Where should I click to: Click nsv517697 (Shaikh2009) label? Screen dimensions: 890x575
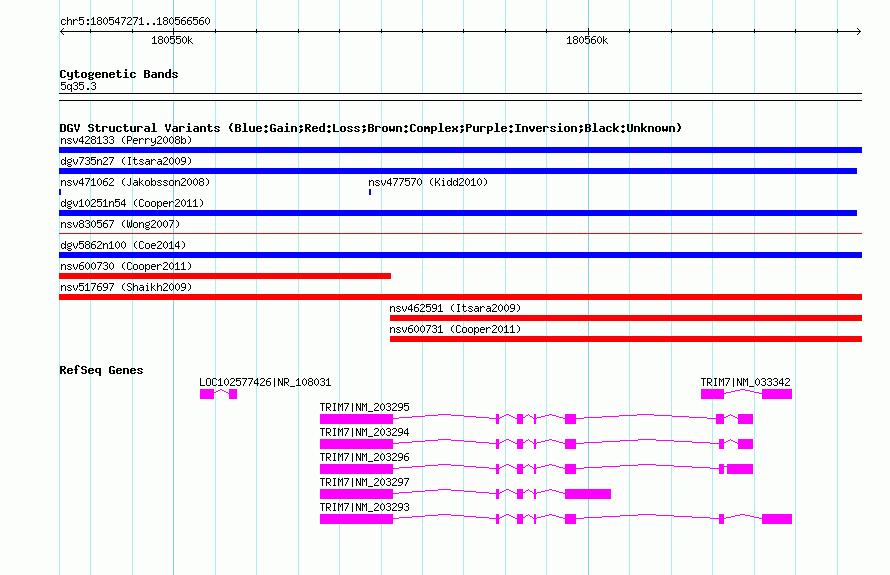tap(126, 287)
